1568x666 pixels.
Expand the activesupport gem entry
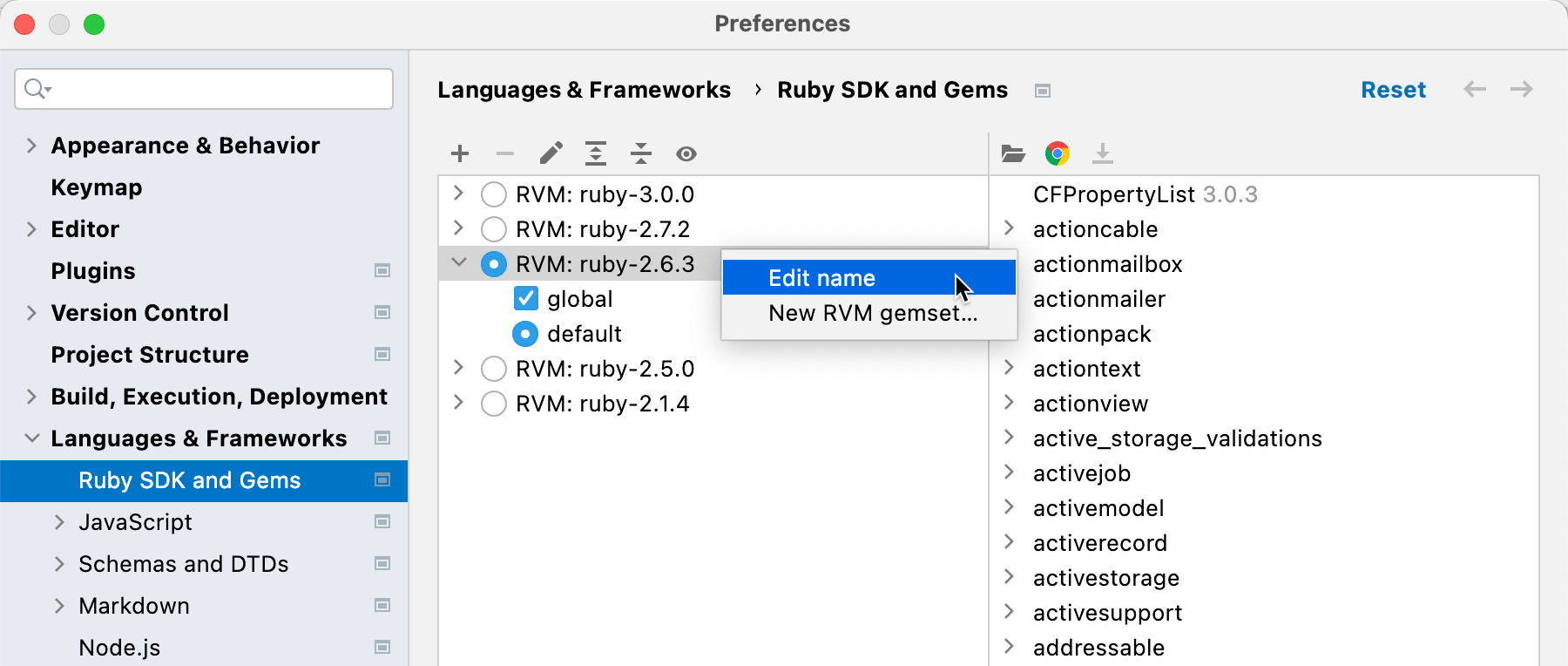(x=1009, y=612)
